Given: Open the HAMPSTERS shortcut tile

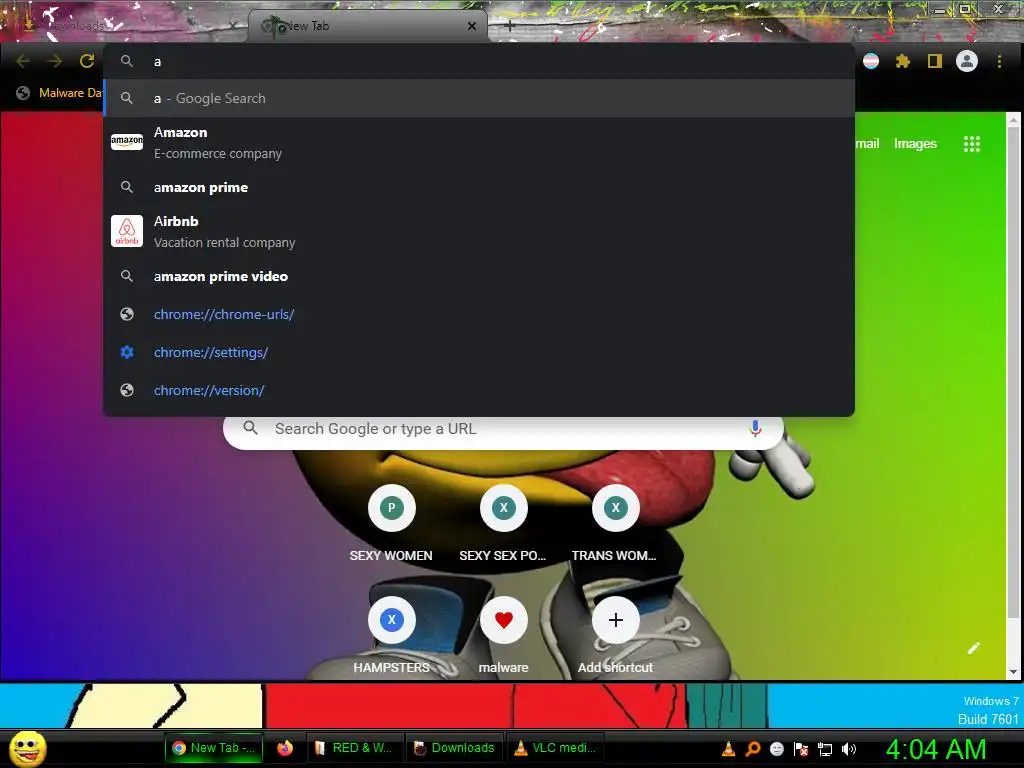Looking at the screenshot, I should [x=391, y=636].
